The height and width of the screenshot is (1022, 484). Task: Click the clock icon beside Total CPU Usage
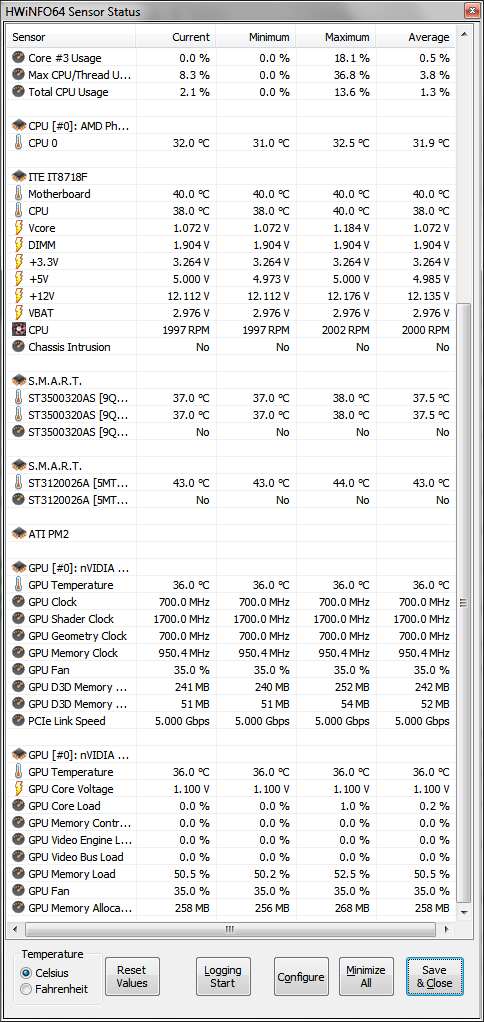point(18,92)
